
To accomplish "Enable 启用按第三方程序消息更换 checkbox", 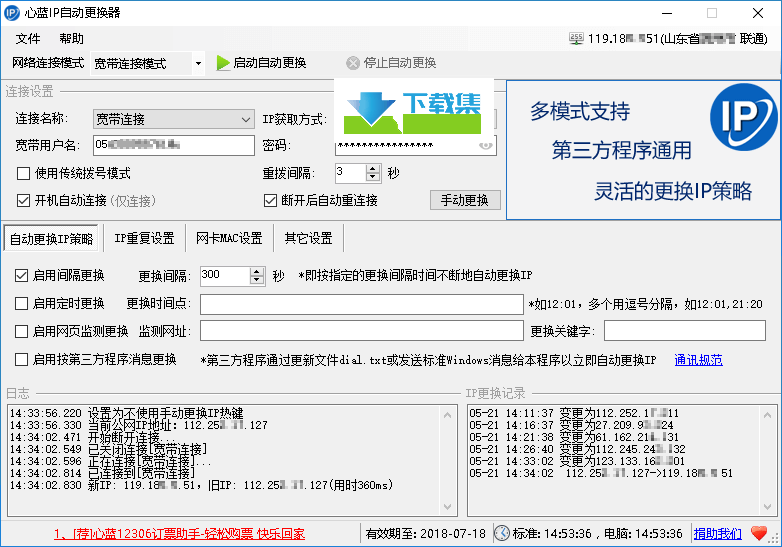I will tap(21, 360).
